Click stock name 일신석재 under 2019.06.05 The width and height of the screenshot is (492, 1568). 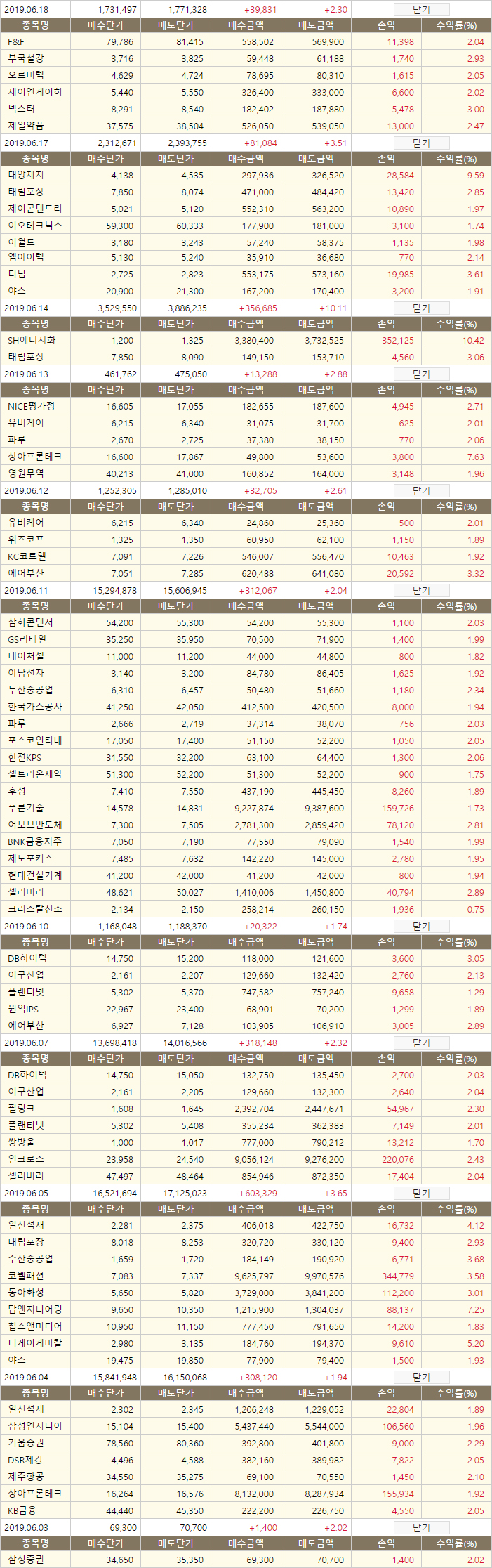[26, 1226]
